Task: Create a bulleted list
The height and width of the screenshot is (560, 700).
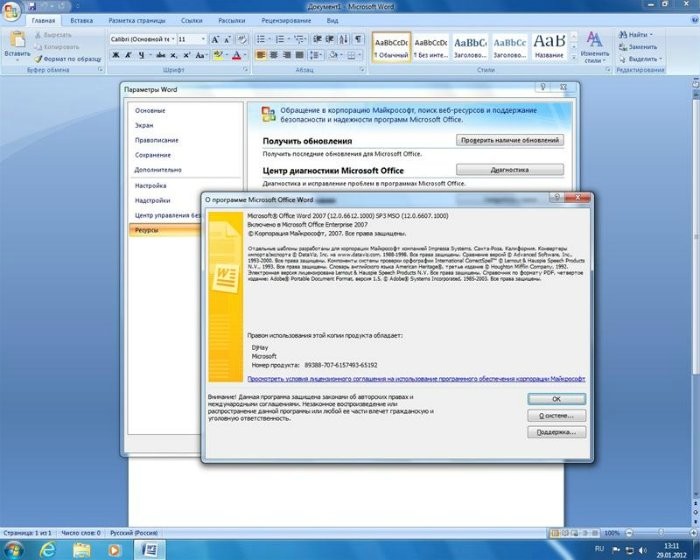Action: click(x=261, y=40)
